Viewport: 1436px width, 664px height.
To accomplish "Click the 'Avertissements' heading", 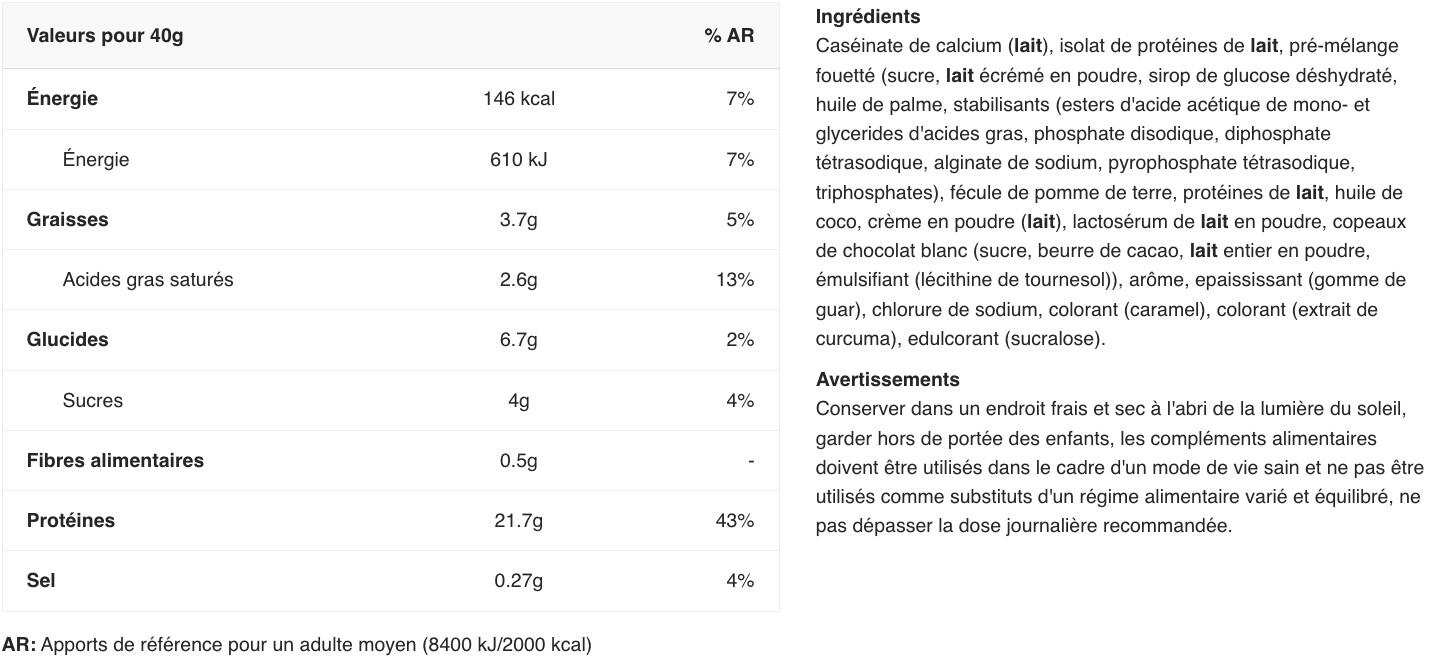I will point(887,380).
